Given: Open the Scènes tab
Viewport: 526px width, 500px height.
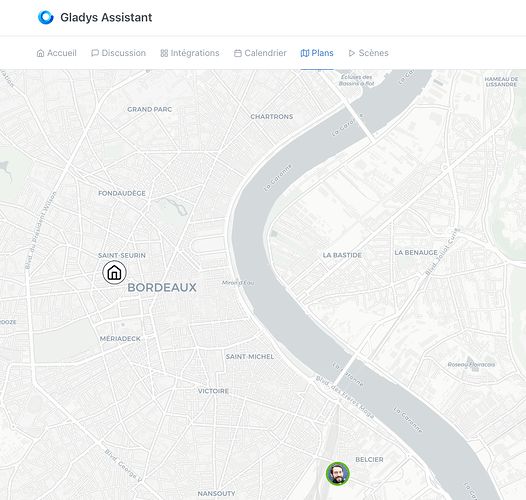Looking at the screenshot, I should click(368, 53).
